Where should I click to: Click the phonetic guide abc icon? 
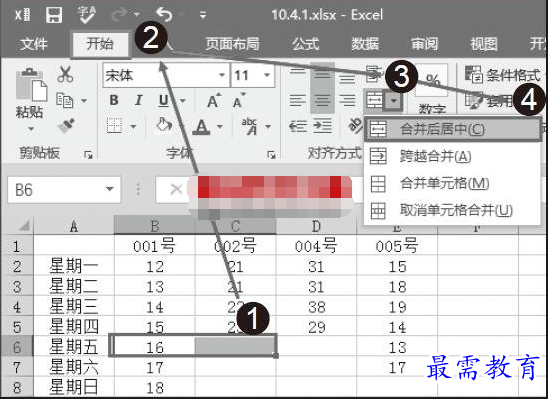coord(249,126)
